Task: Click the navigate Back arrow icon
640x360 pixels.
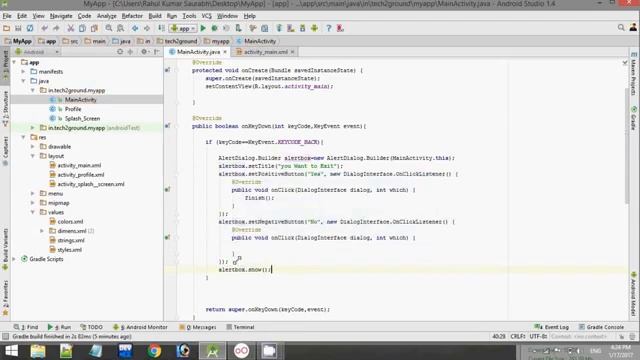Action: (135, 28)
